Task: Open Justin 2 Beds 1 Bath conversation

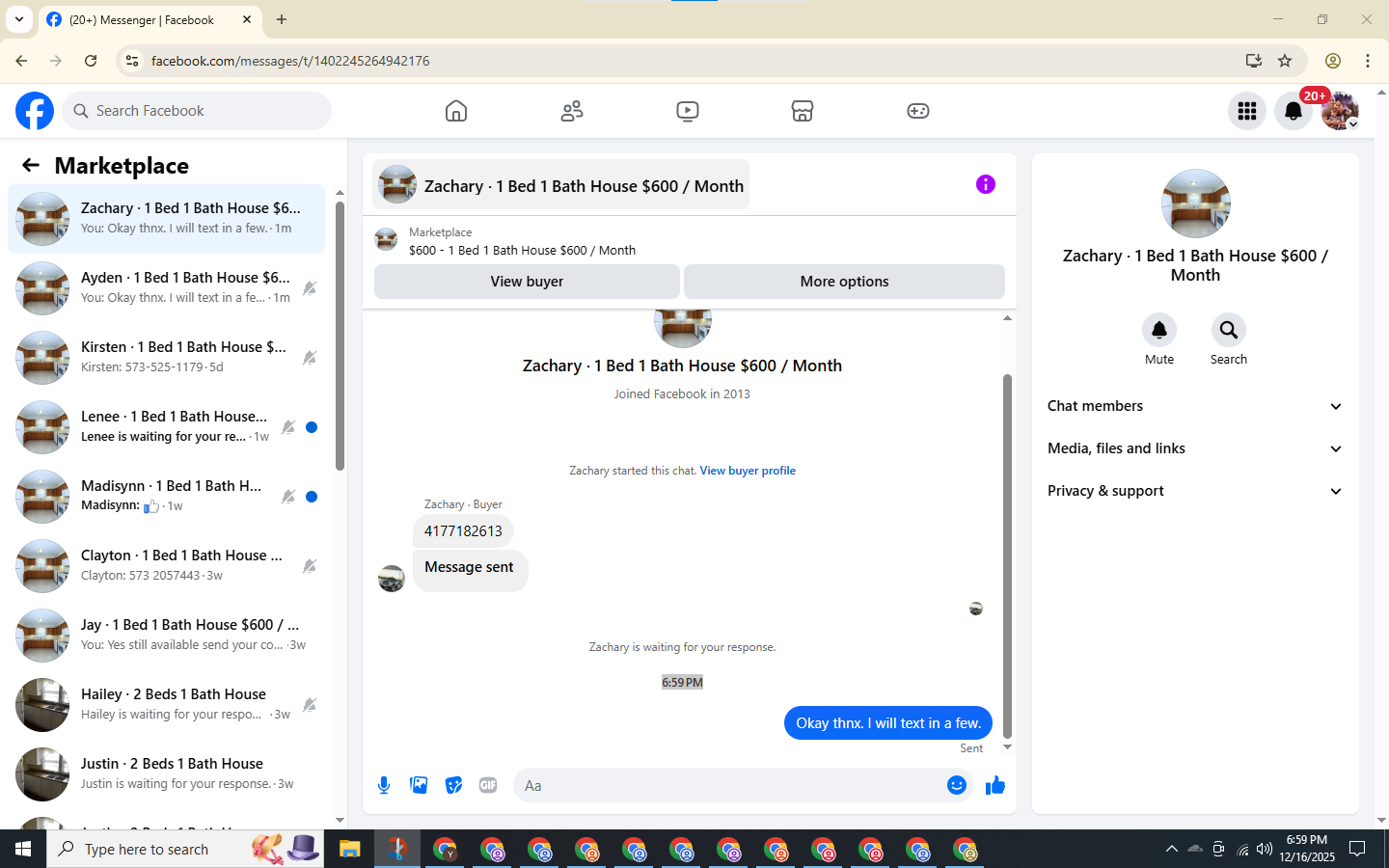Action: [x=166, y=774]
